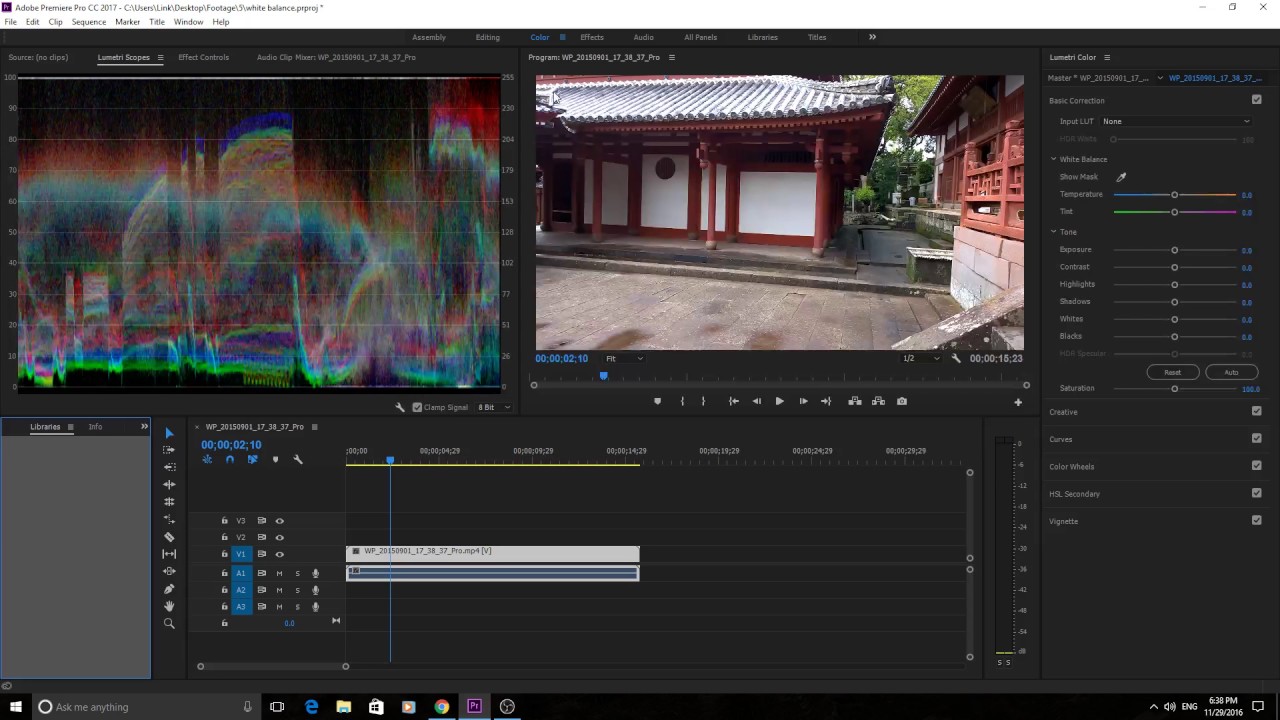The height and width of the screenshot is (720, 1280).
Task: Hide track V3 with eye icon
Action: pyautogui.click(x=279, y=521)
